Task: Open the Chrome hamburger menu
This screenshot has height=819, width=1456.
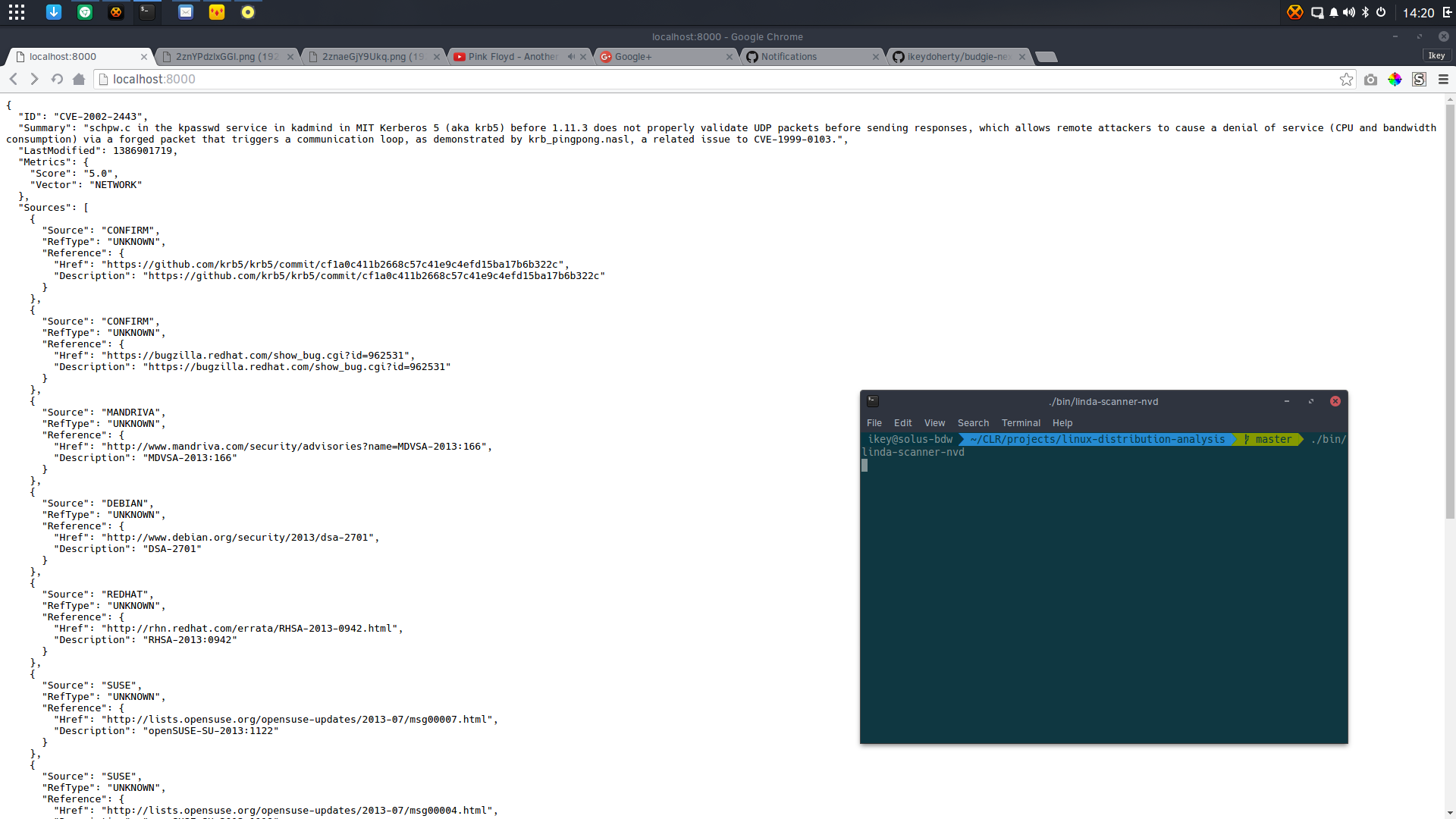Action: (1443, 79)
